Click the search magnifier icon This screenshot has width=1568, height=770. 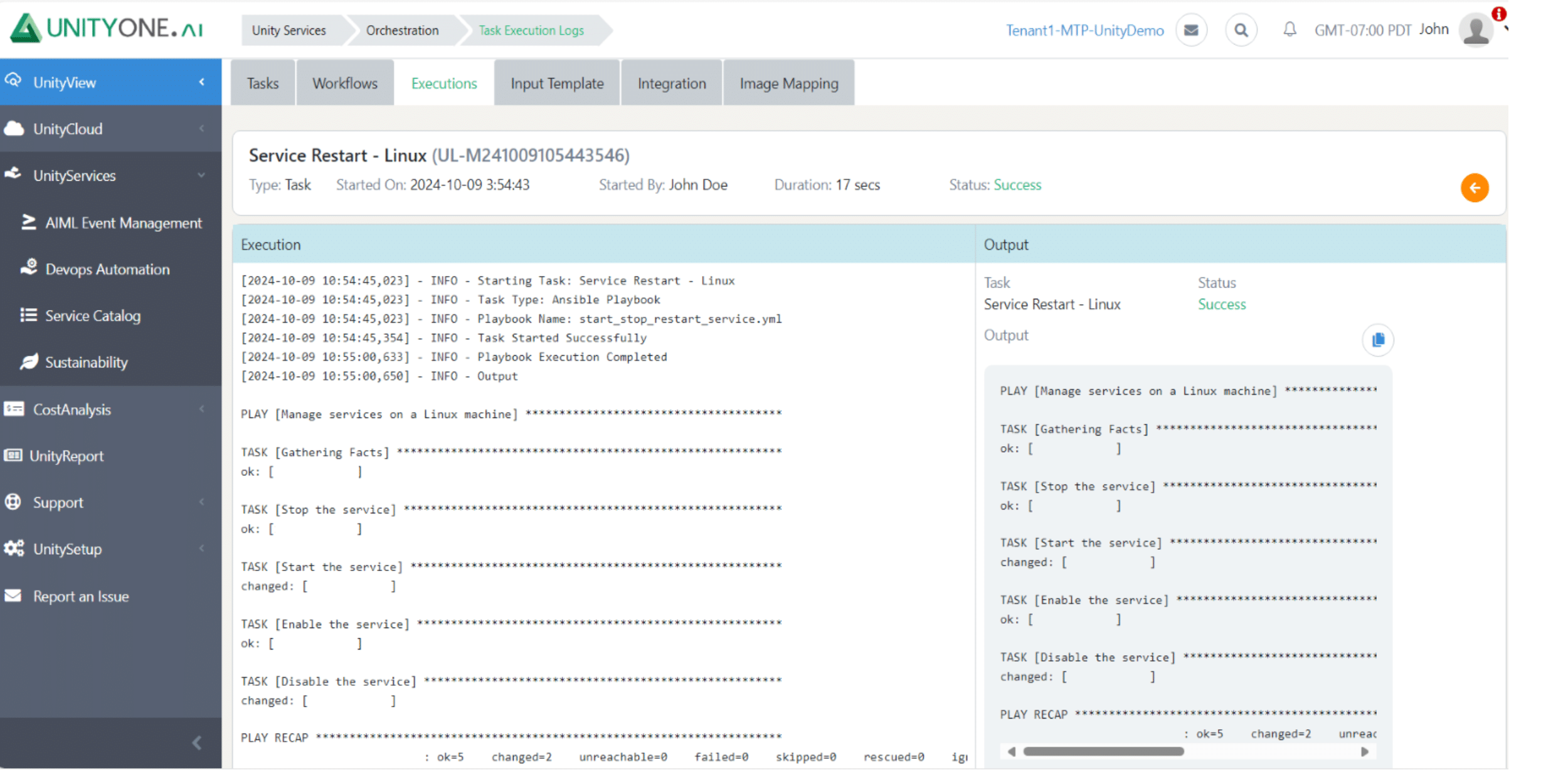pos(1241,30)
